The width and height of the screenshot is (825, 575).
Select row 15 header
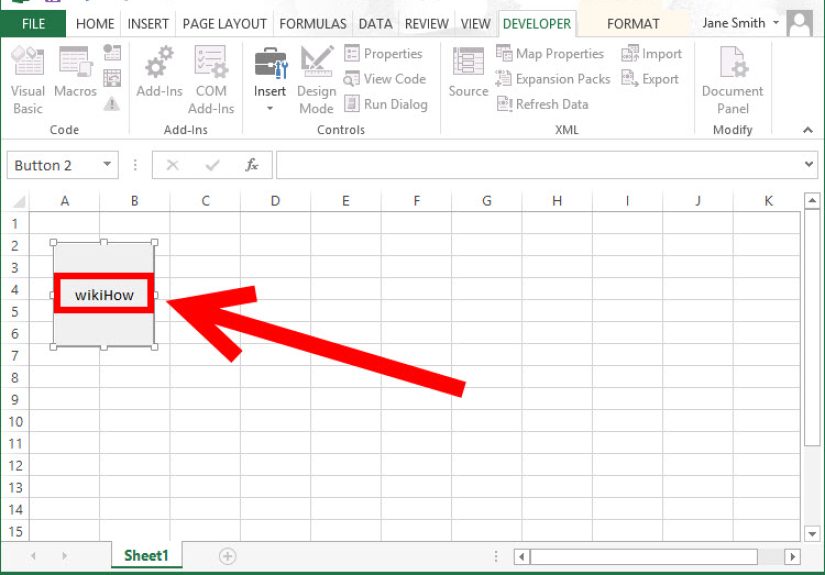pos(15,531)
